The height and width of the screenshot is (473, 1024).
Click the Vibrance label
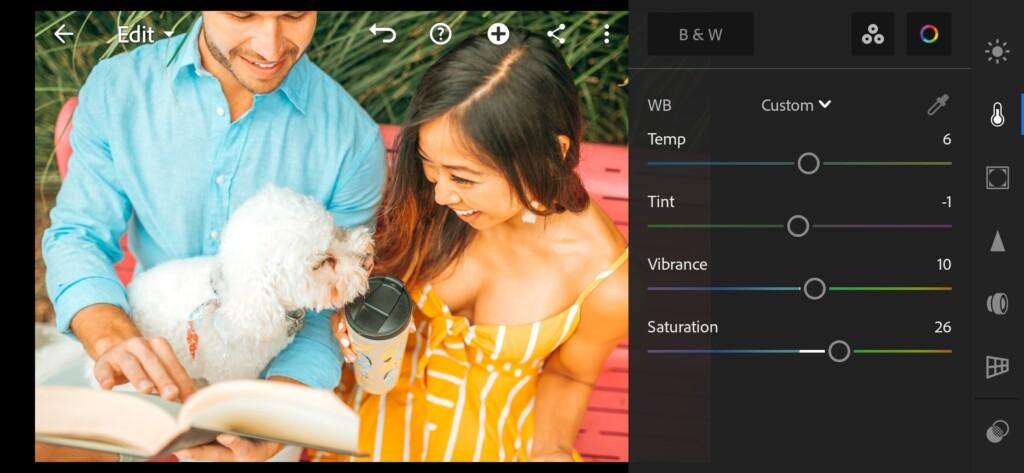pos(677,265)
